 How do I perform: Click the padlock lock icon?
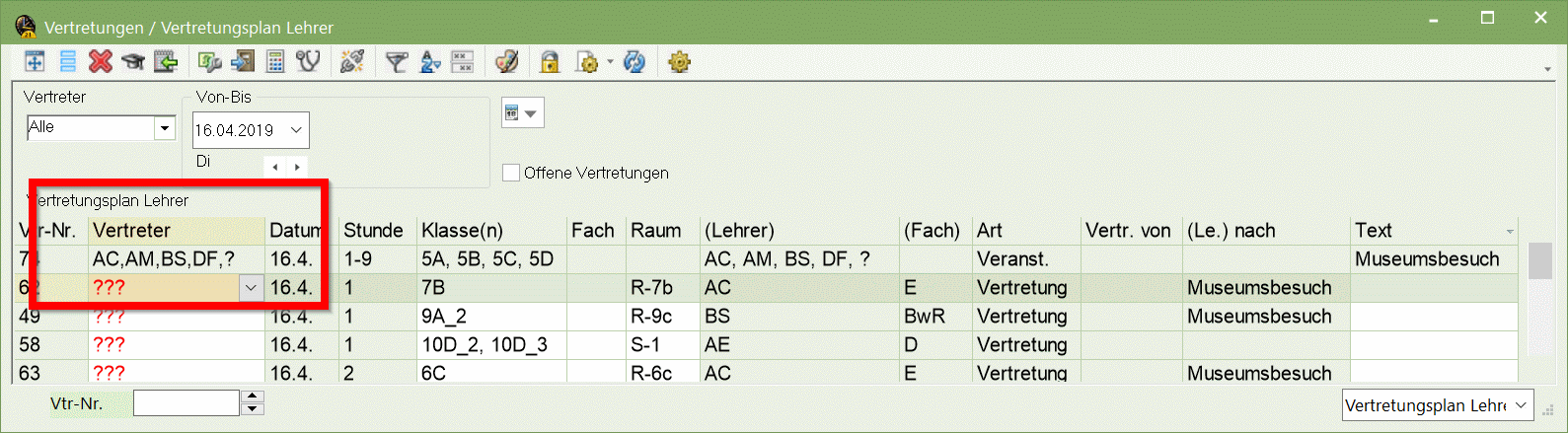click(550, 62)
